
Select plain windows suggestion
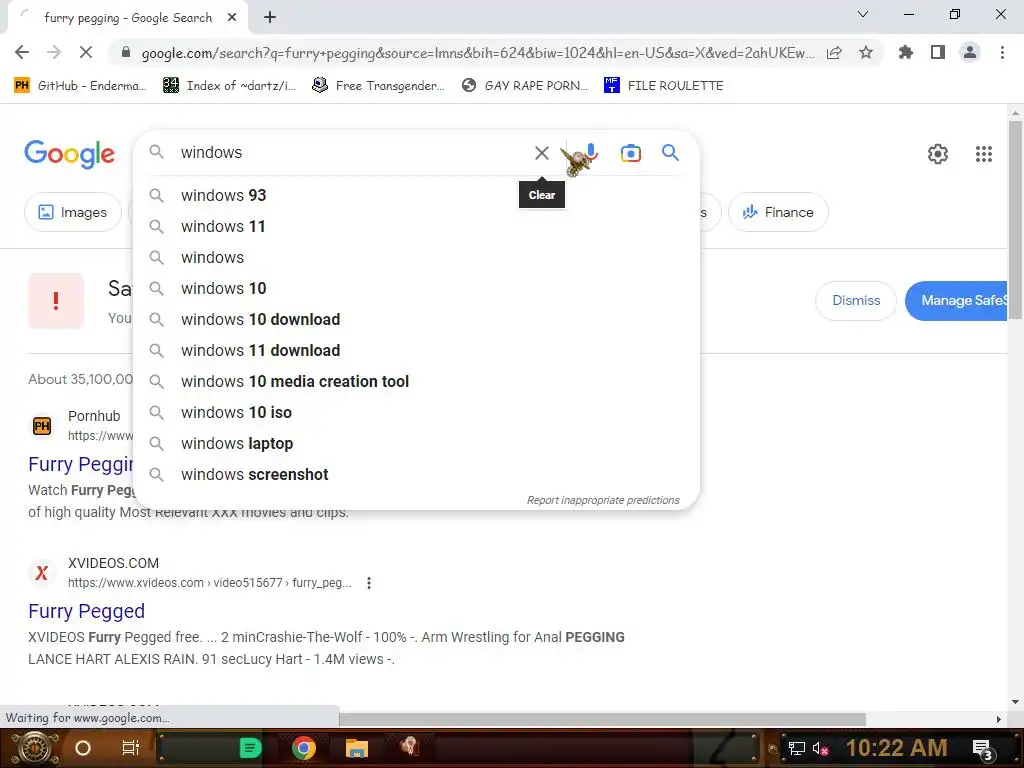tap(417, 257)
